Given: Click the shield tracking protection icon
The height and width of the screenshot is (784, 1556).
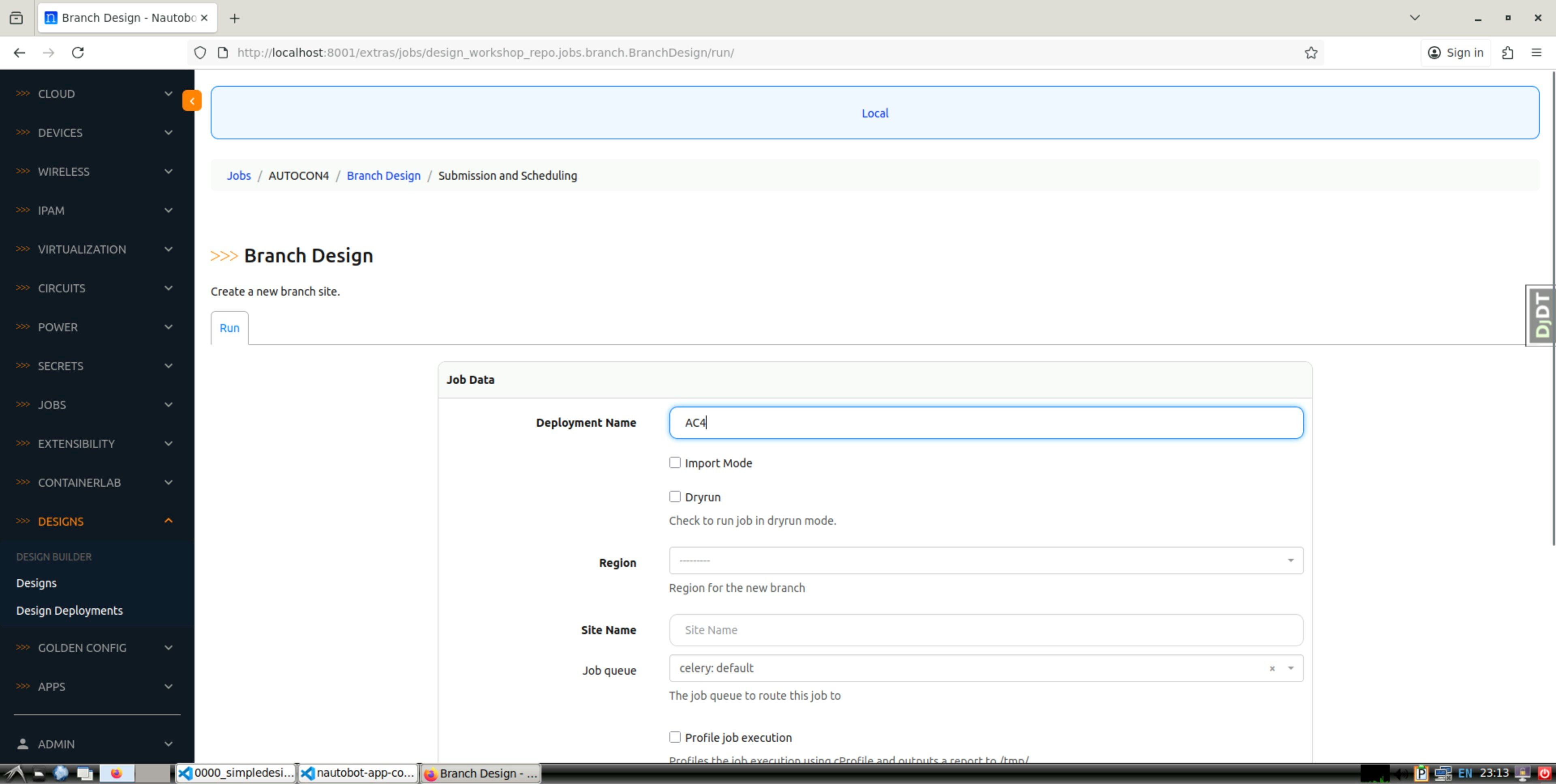Looking at the screenshot, I should click(x=200, y=53).
